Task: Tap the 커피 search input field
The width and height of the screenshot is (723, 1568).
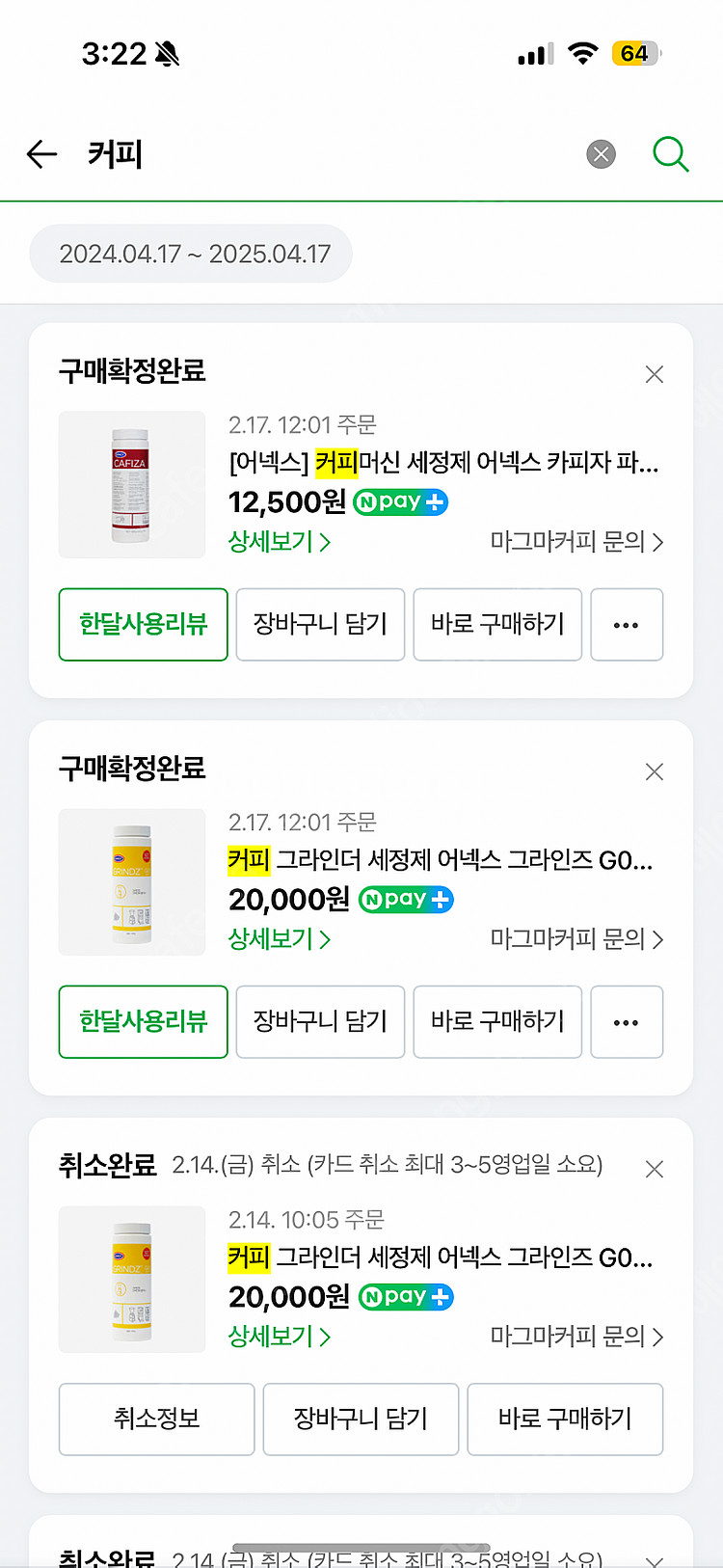Action: (x=328, y=154)
